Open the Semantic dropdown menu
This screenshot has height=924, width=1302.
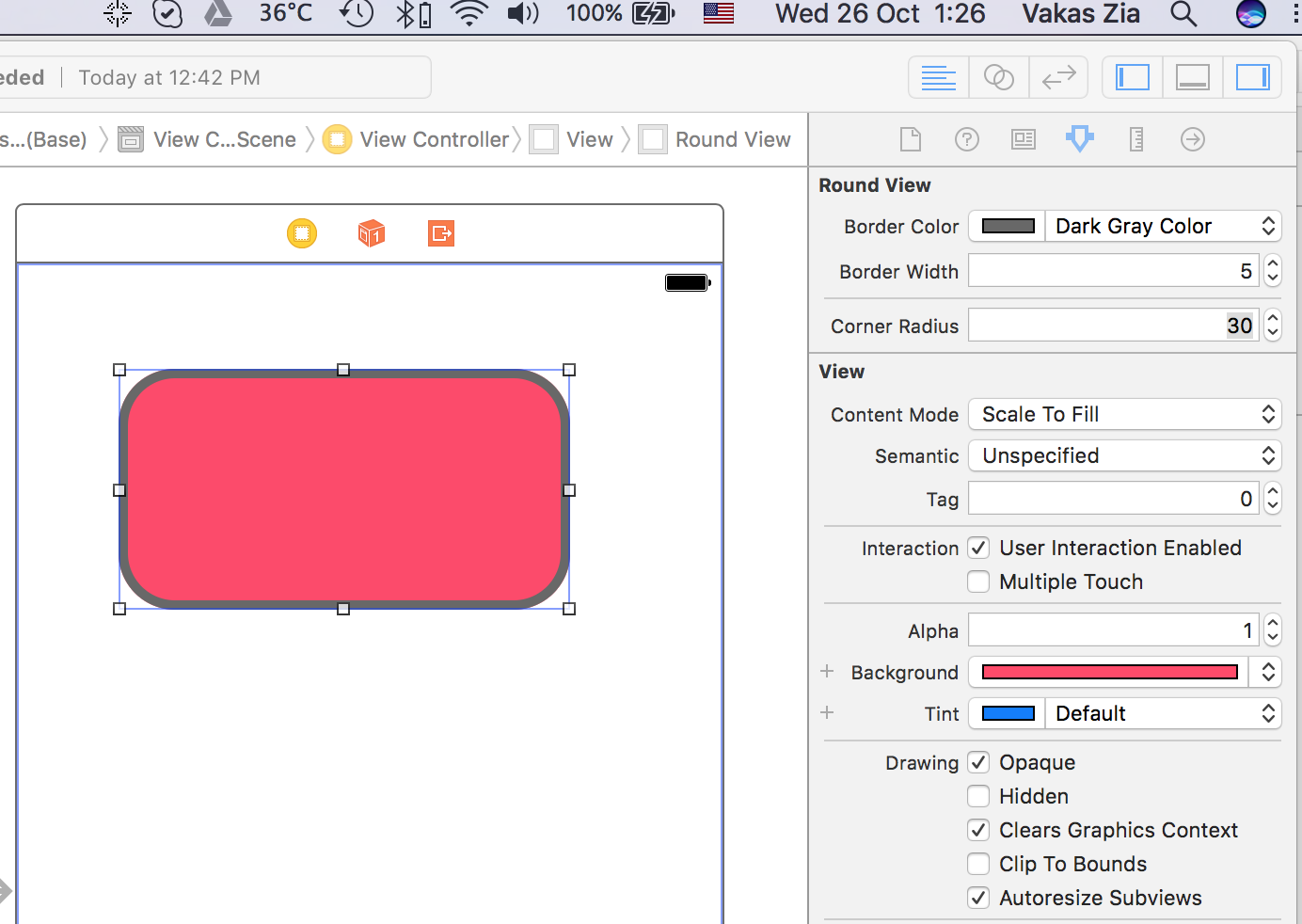pos(1124,455)
